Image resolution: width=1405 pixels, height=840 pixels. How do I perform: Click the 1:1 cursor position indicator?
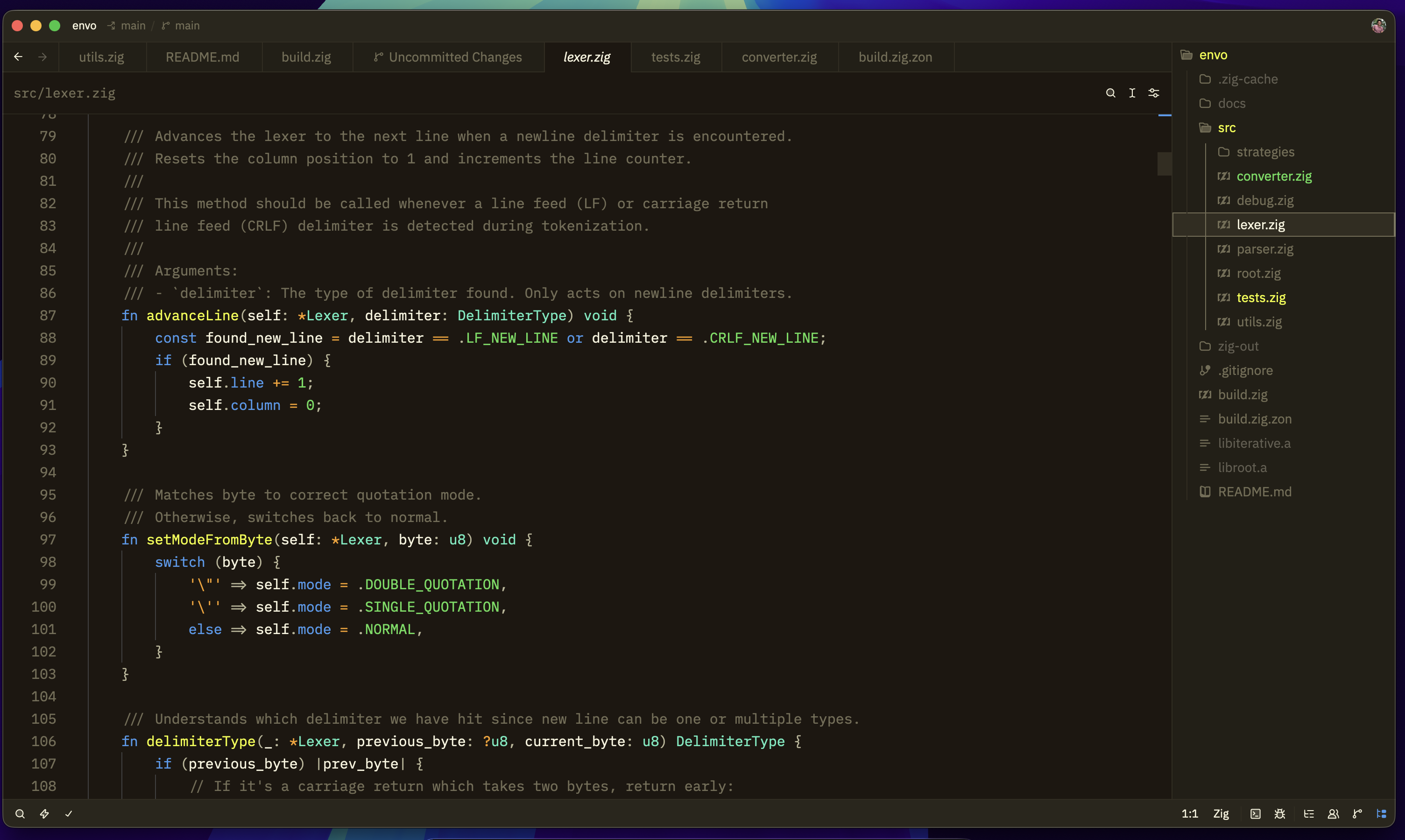pyautogui.click(x=1190, y=813)
